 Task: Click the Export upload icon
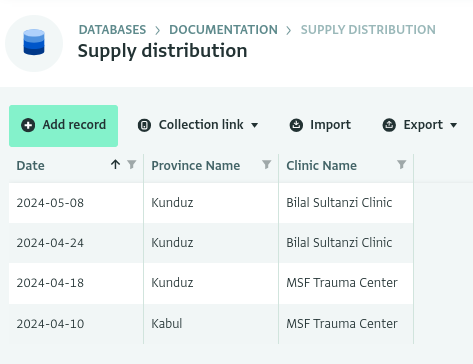pyautogui.click(x=389, y=125)
